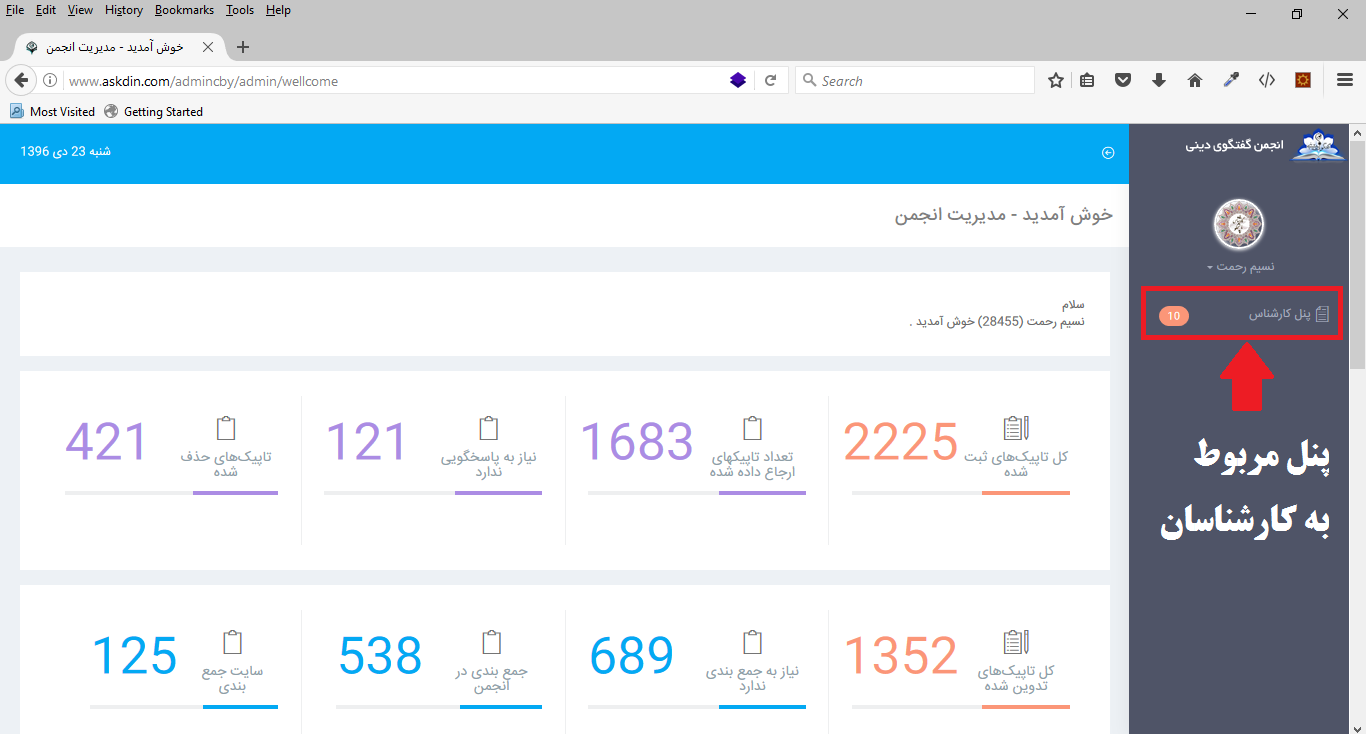Click the کل تاپیک‌های ثبت شده clipboard icon
This screenshot has width=1366, height=734.
point(1016,428)
